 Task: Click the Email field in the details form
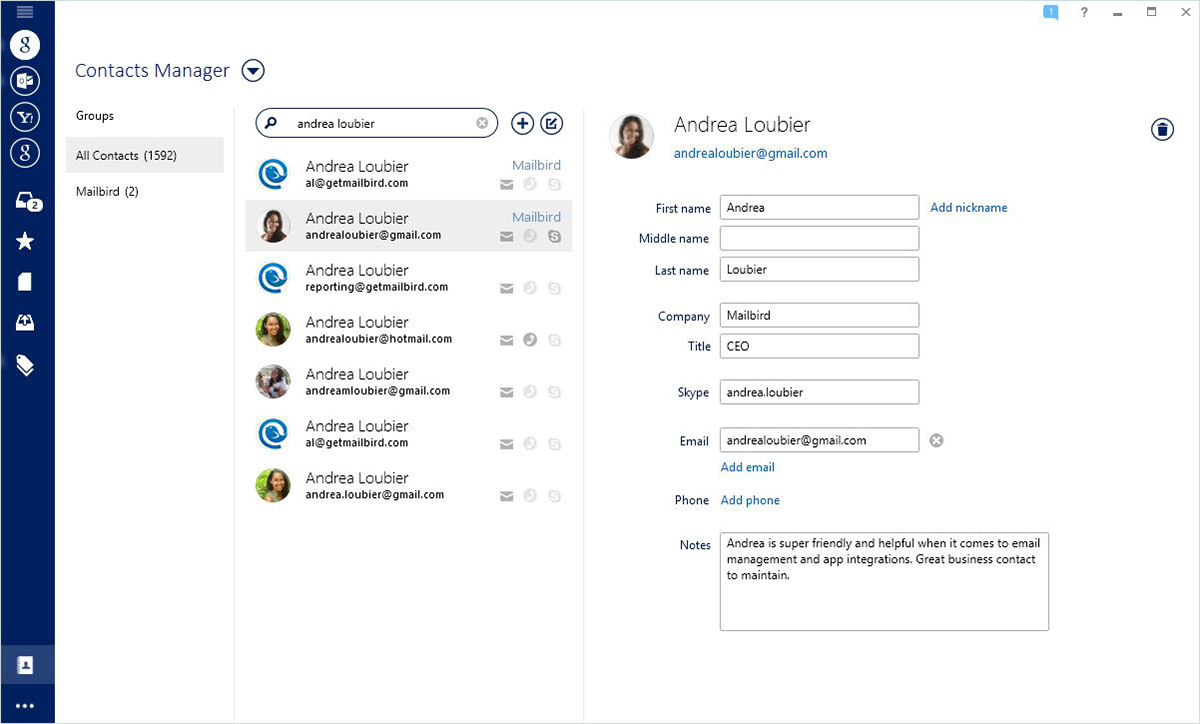tap(819, 440)
